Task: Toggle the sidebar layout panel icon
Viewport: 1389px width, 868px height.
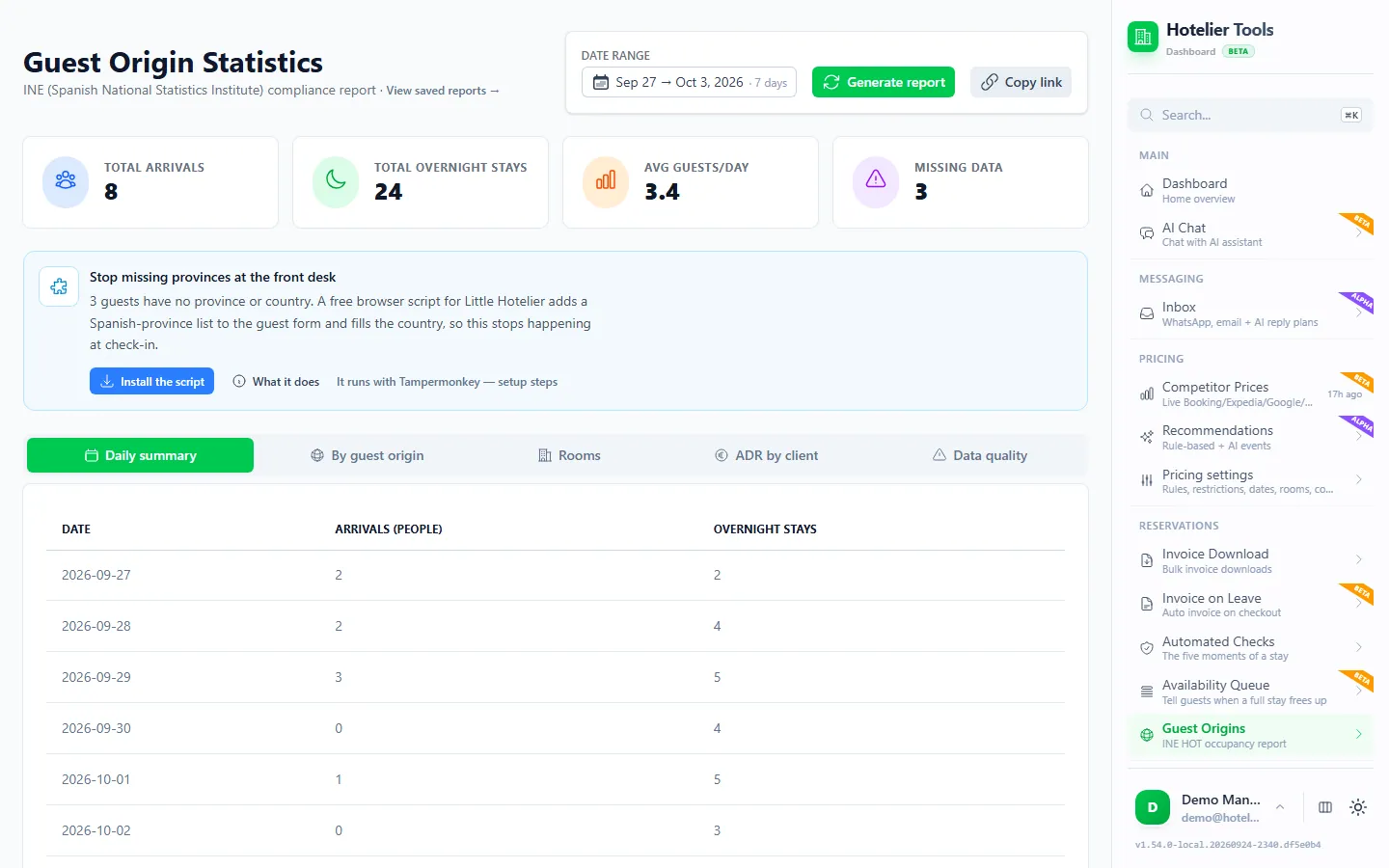Action: tap(1325, 807)
